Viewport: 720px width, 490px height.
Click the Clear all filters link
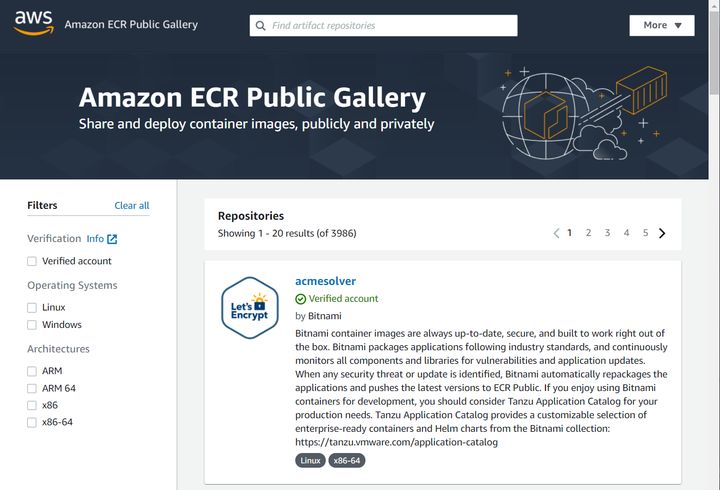(132, 206)
